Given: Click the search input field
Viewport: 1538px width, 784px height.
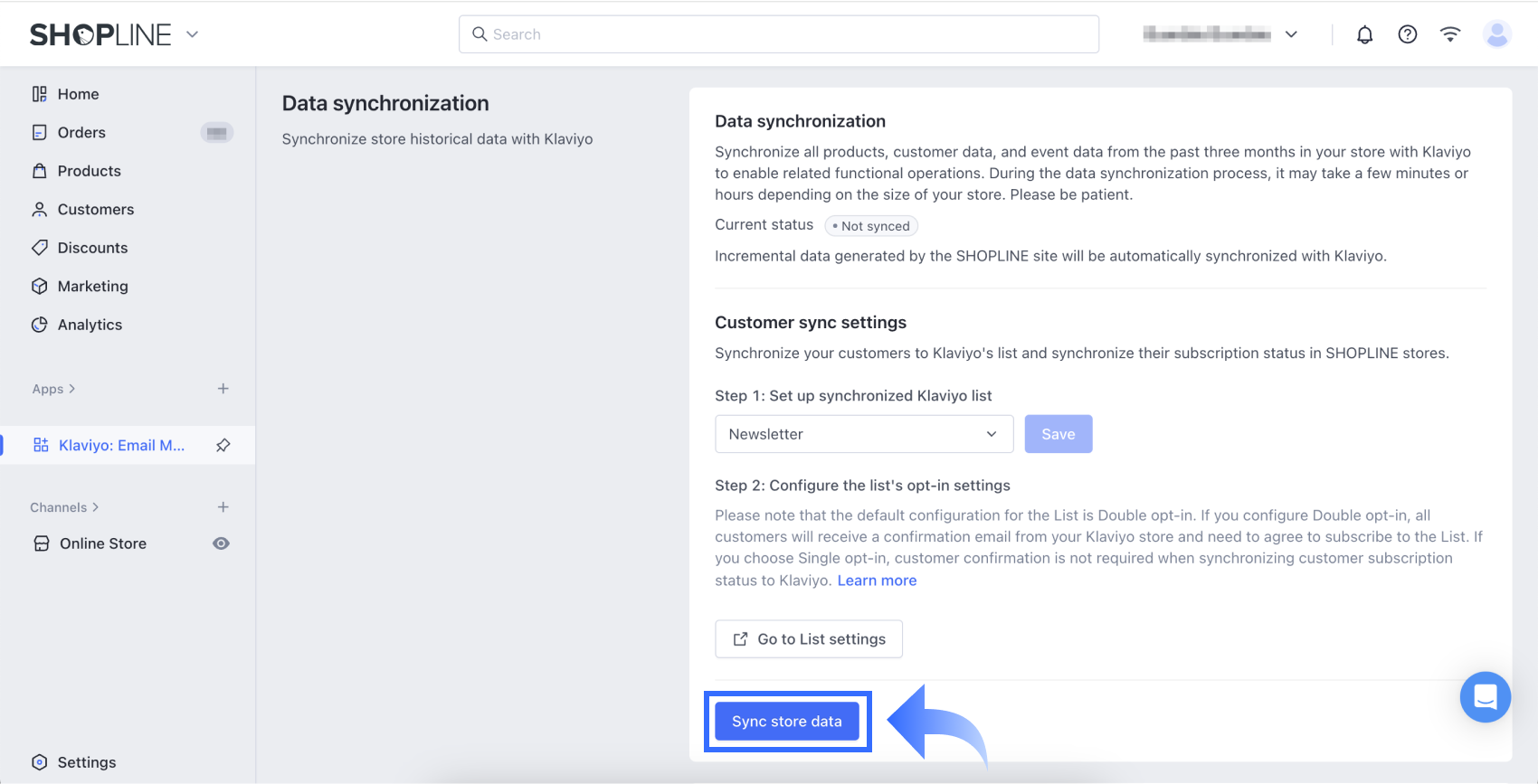Looking at the screenshot, I should tap(778, 34).
